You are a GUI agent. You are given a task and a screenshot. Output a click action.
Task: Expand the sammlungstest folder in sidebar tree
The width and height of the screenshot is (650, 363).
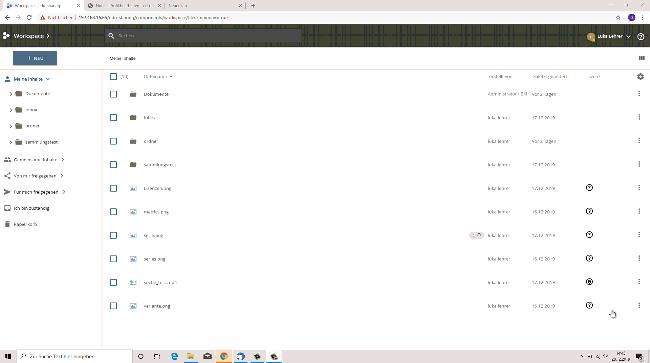pyautogui.click(x=10, y=142)
